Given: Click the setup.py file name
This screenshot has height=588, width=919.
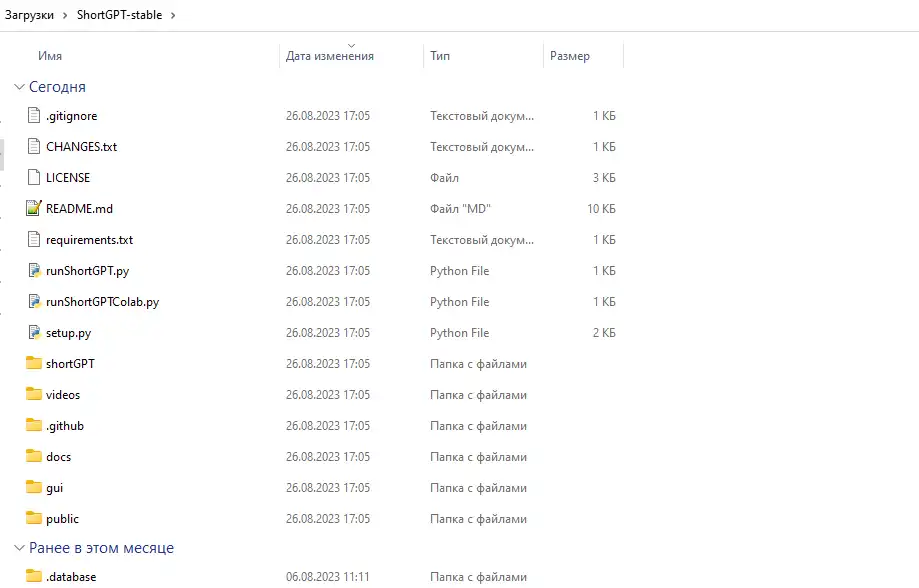Looking at the screenshot, I should (x=69, y=333).
